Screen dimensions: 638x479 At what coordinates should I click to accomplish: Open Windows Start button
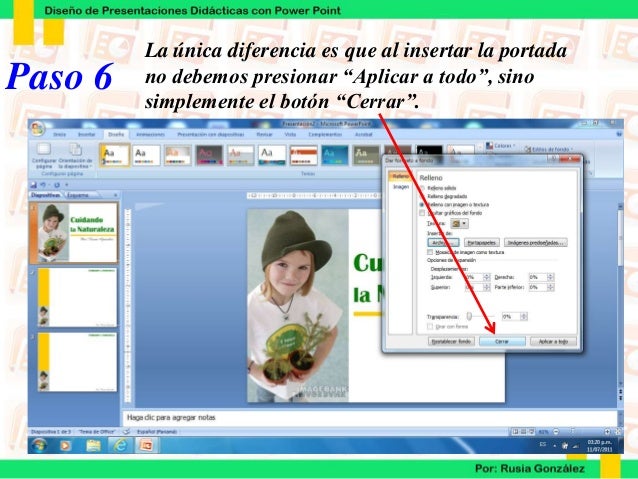coord(39,445)
